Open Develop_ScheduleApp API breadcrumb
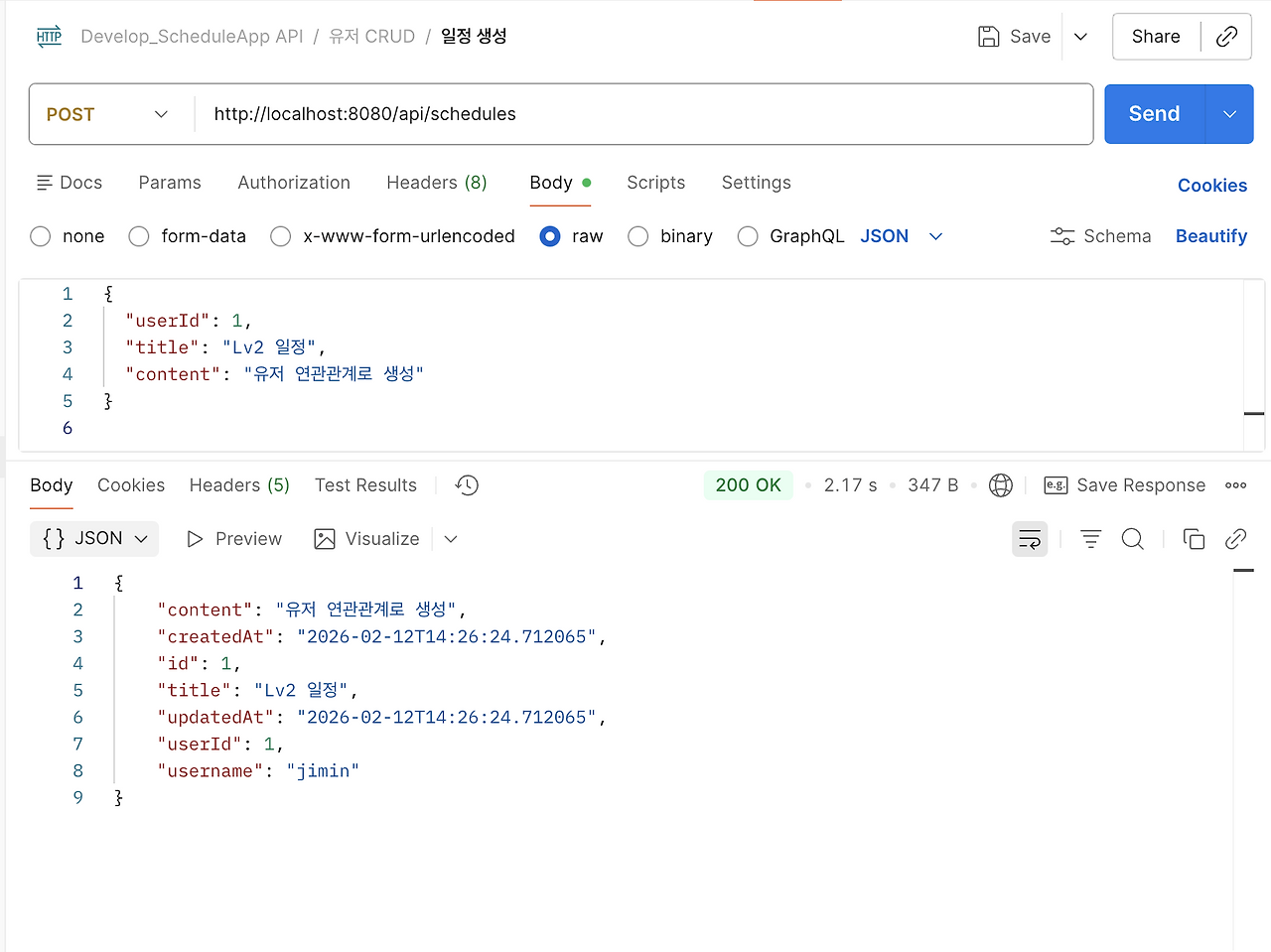Image resolution: width=1271 pixels, height=952 pixels. 192,37
